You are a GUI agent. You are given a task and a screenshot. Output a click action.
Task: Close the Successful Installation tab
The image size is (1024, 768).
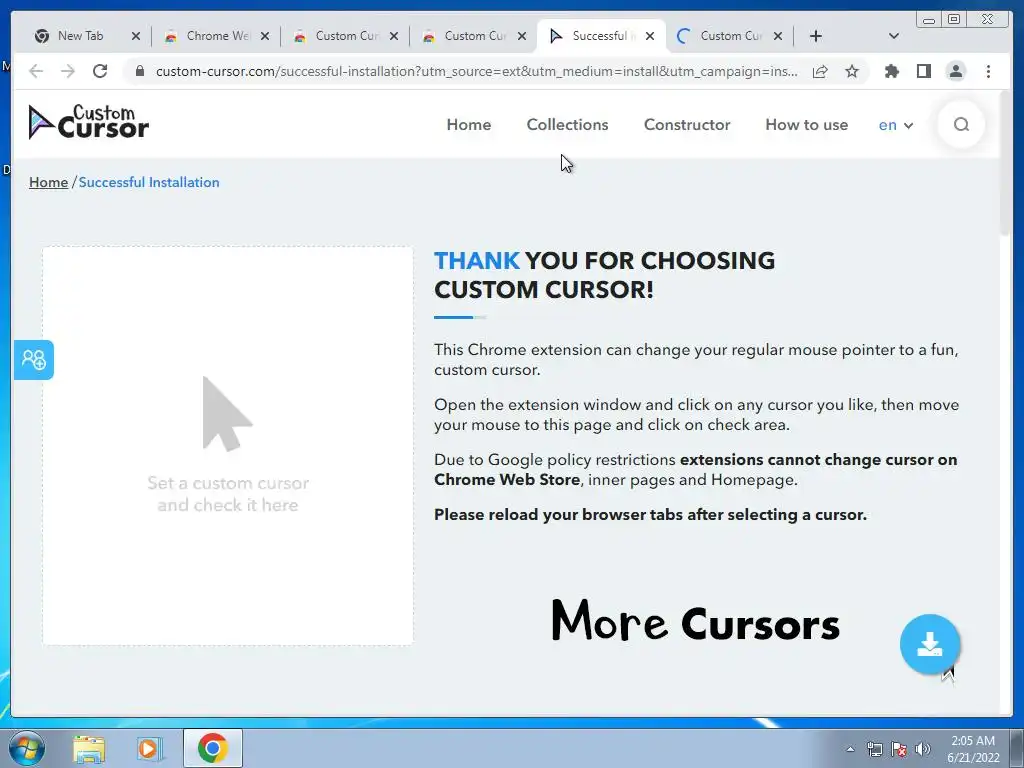tap(650, 36)
